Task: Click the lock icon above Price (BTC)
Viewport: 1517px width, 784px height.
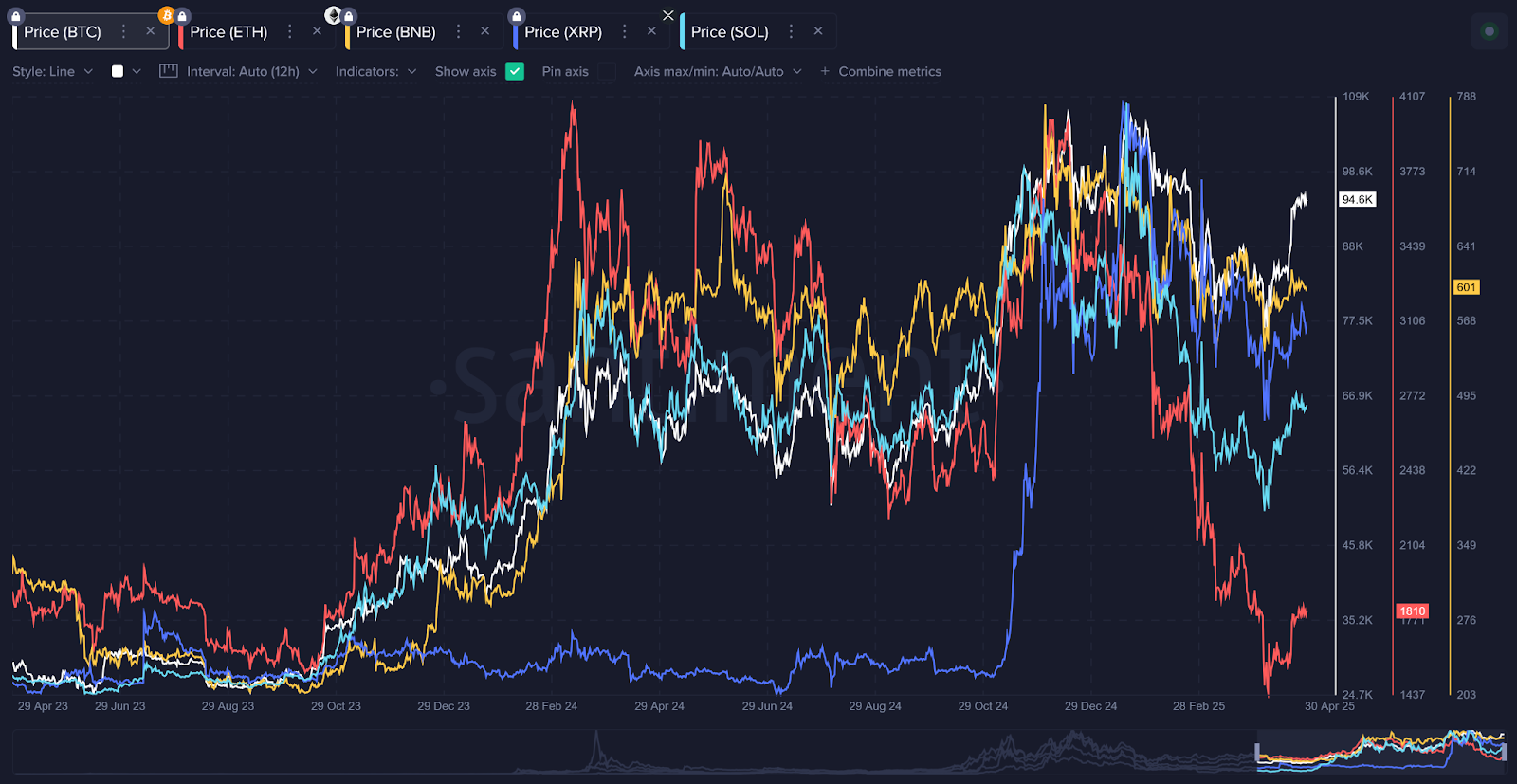Action: (16, 16)
